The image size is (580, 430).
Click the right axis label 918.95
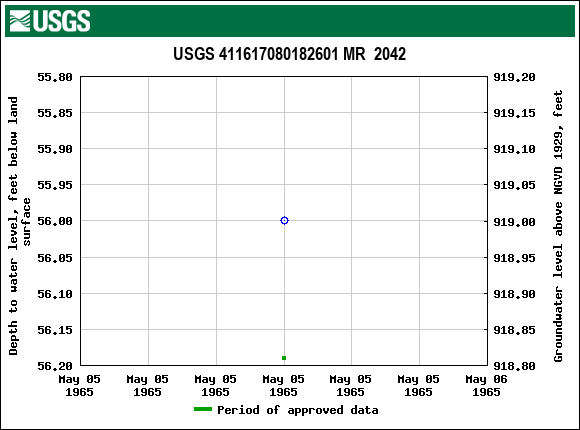[x=514, y=258]
